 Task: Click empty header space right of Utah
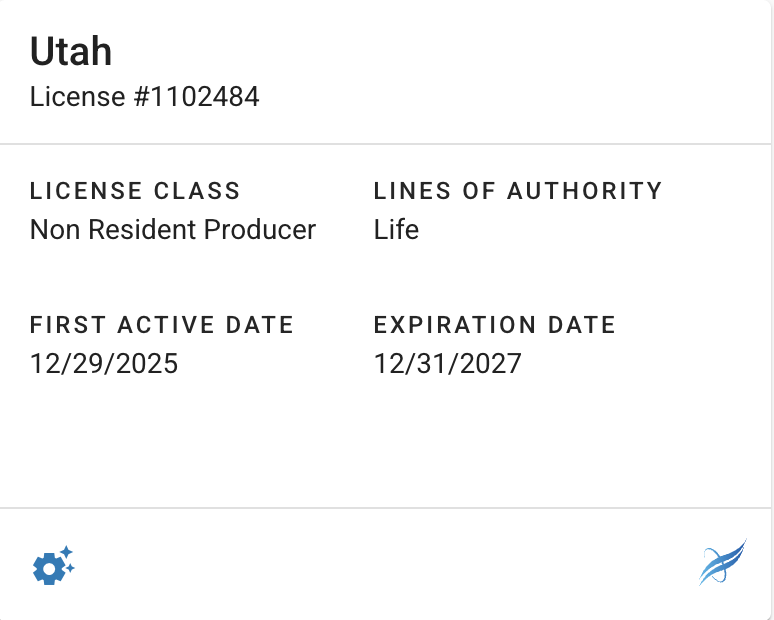coord(450,51)
